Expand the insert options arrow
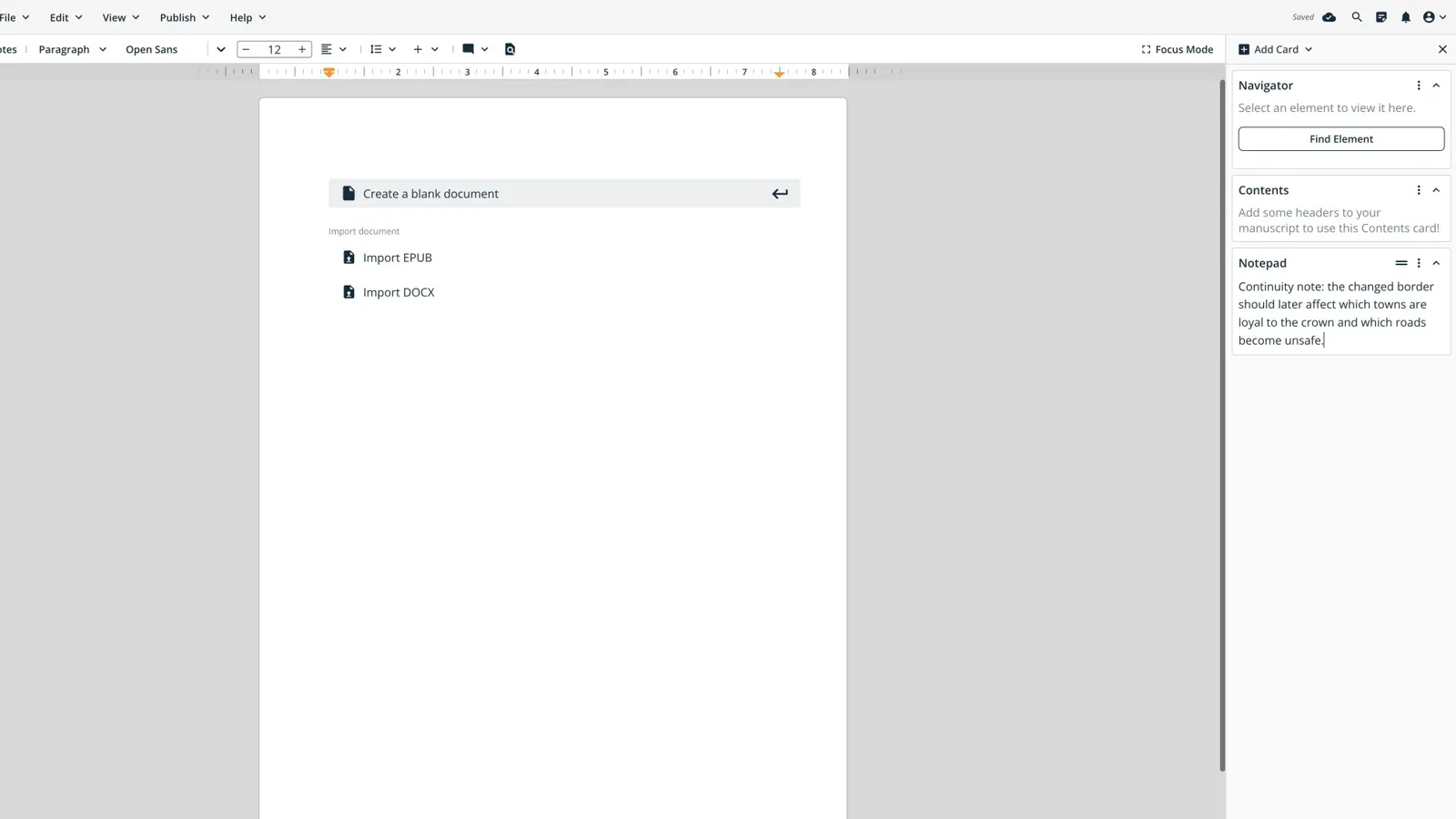Viewport: 1456px width, 819px height. [x=435, y=49]
